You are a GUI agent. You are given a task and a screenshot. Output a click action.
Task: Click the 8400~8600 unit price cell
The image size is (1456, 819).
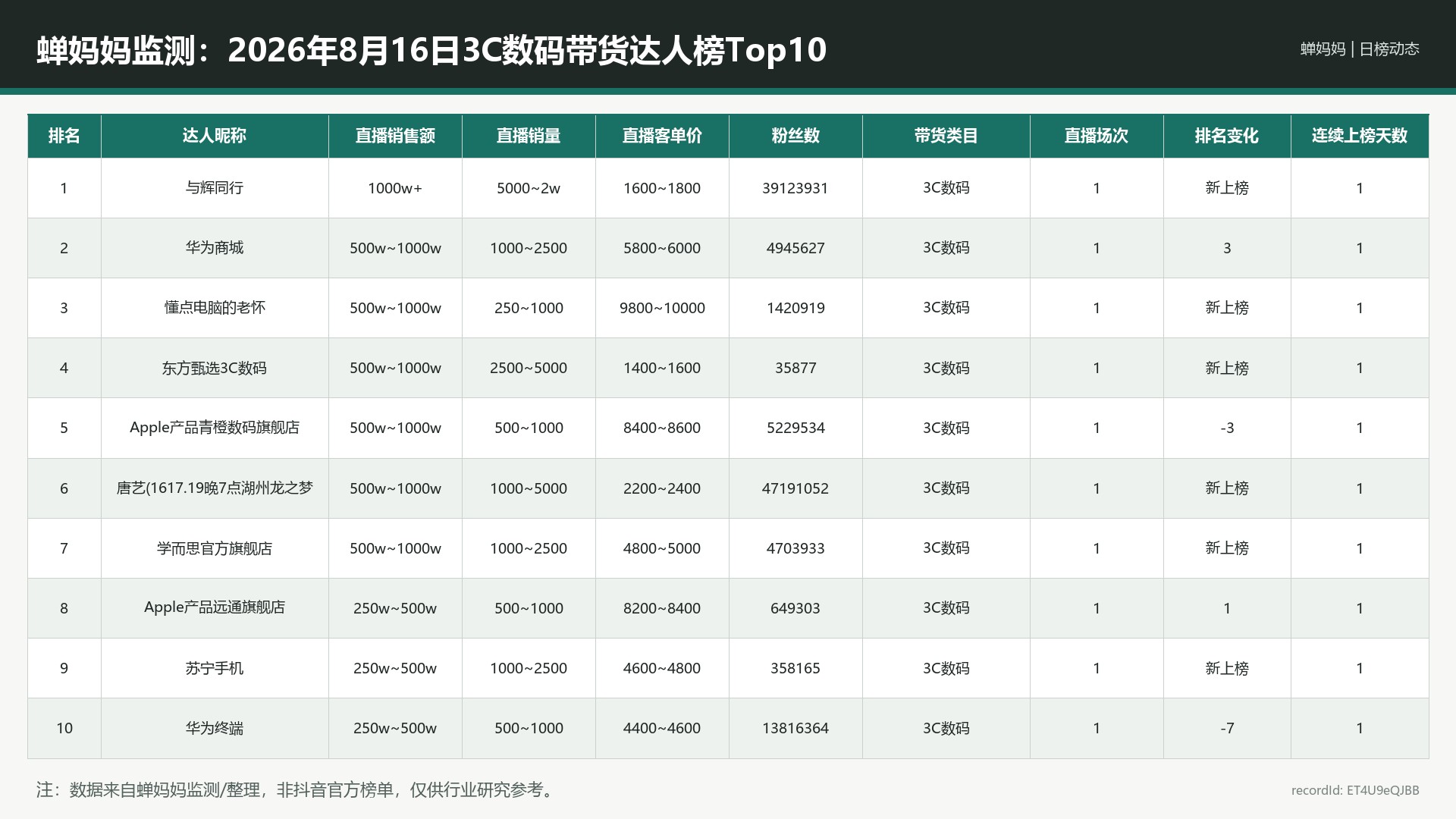point(662,428)
